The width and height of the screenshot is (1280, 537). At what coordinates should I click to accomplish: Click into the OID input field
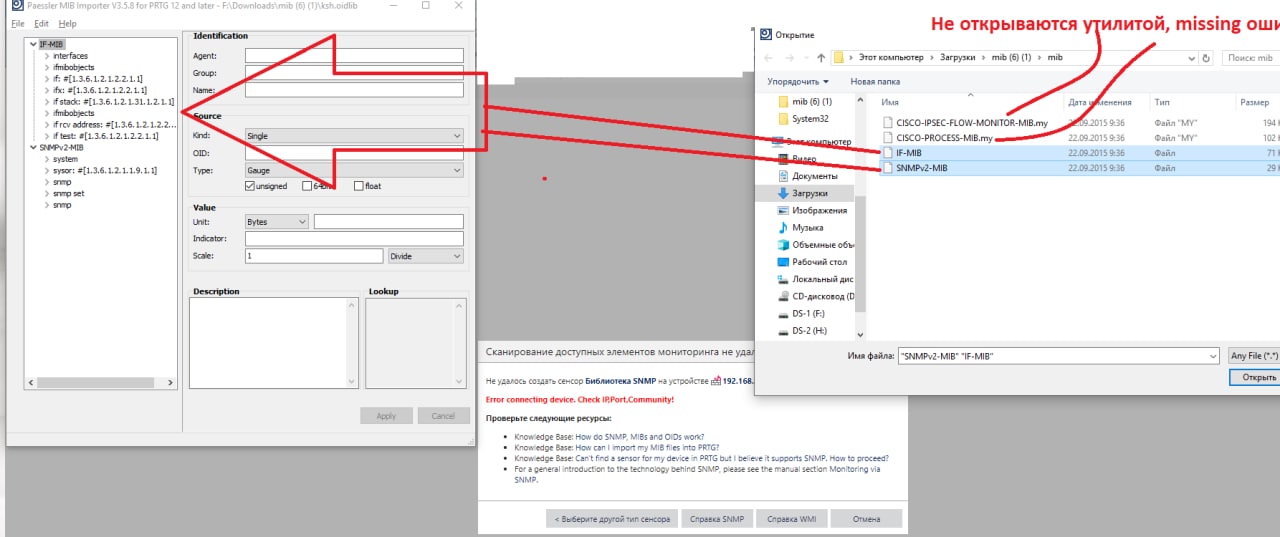click(354, 153)
